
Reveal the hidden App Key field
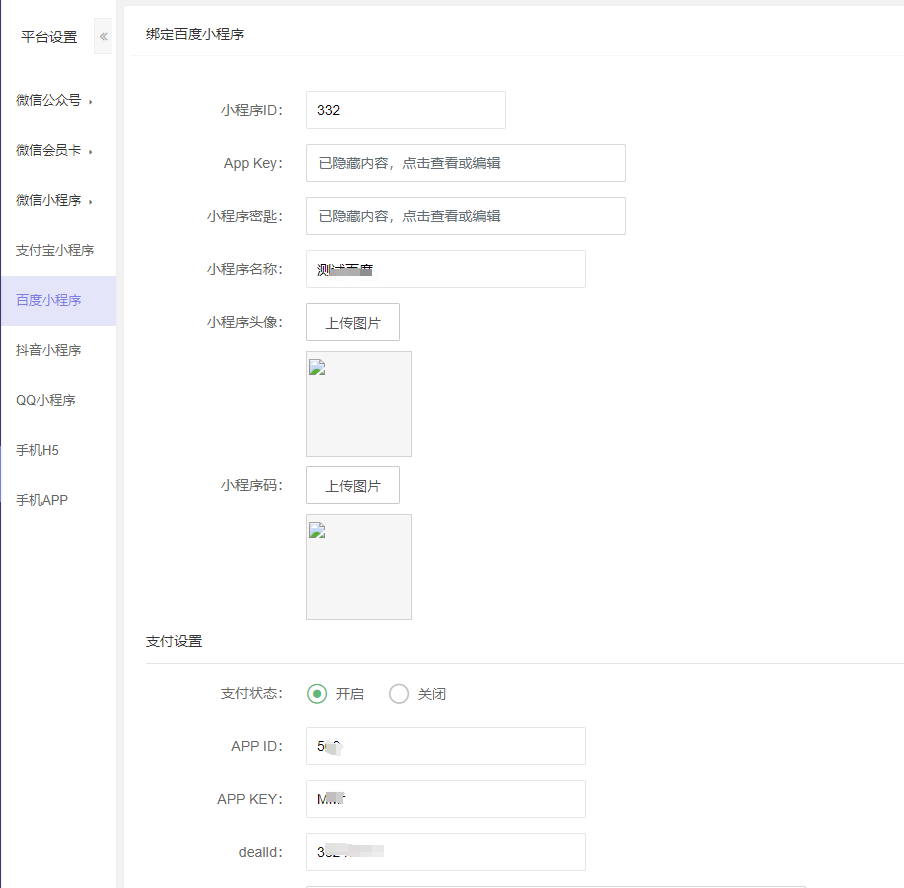coord(465,163)
